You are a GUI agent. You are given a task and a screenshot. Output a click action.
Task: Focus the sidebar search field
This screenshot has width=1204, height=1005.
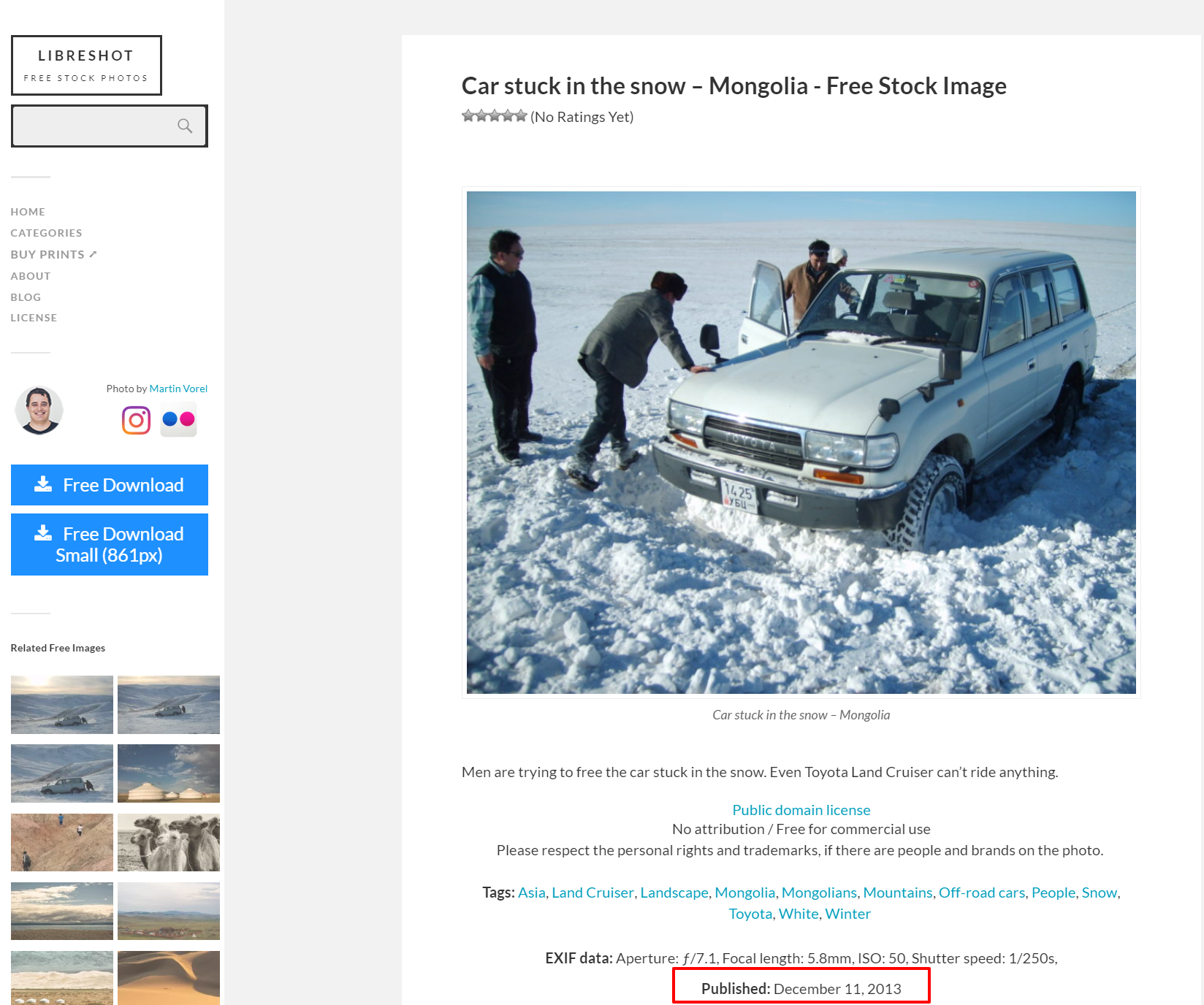[x=110, y=126]
